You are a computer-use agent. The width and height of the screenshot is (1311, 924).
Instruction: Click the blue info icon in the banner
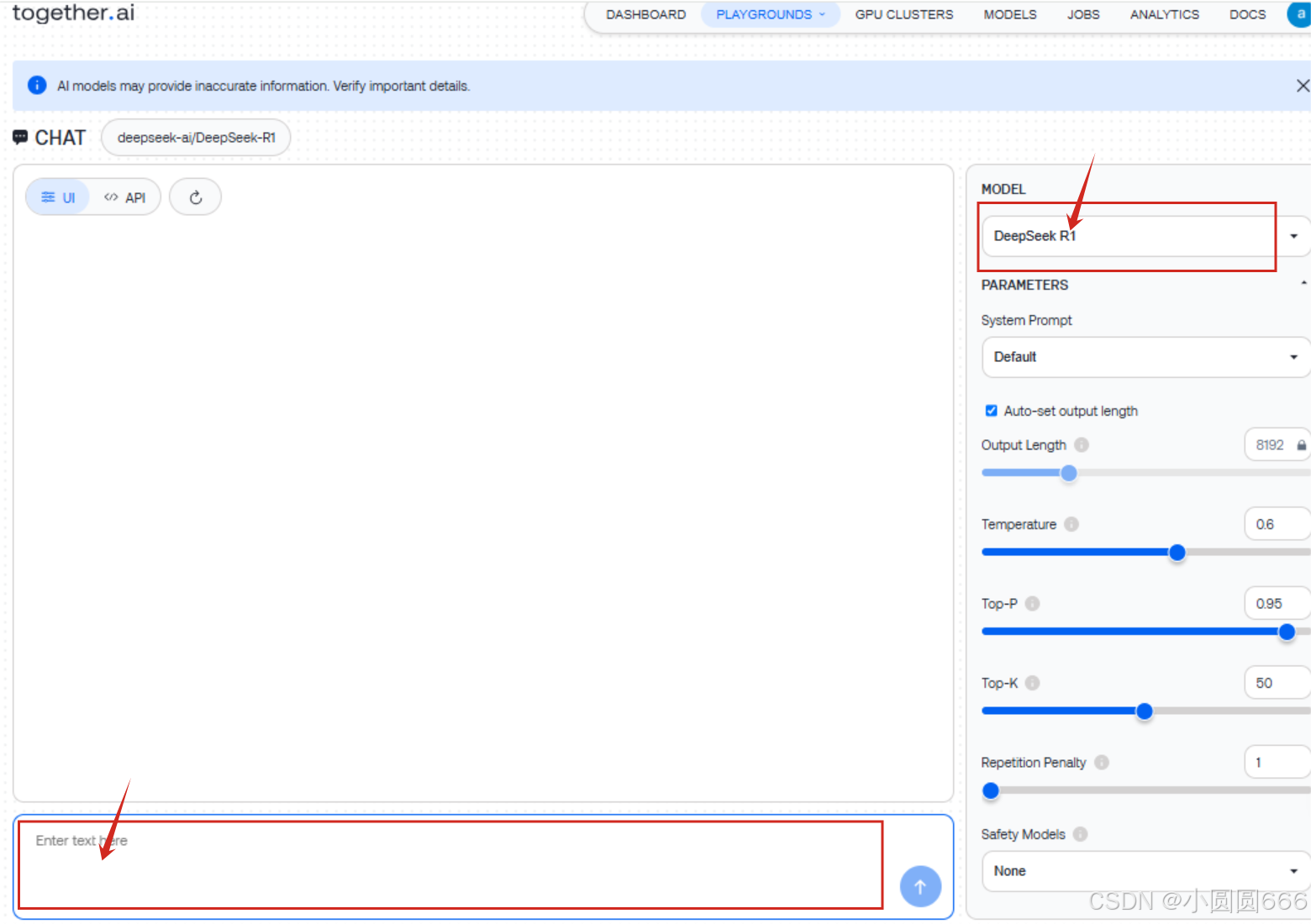click(x=37, y=85)
